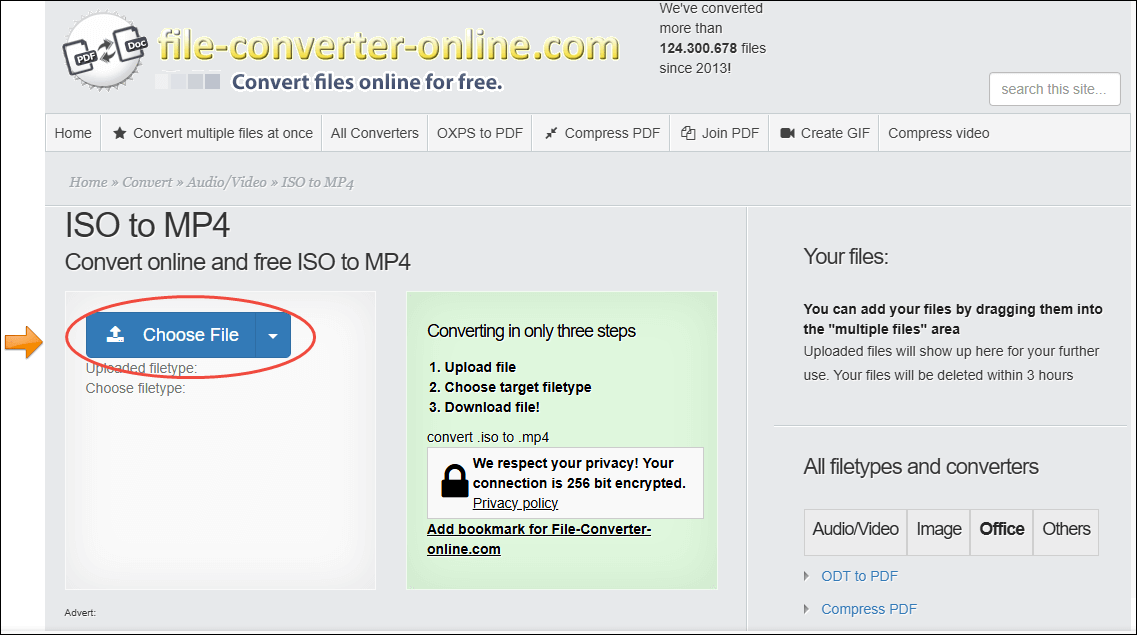Screen dimensions: 1137x635
Task: Click 'Converting in only three steps' heading
Action: [x=532, y=331]
